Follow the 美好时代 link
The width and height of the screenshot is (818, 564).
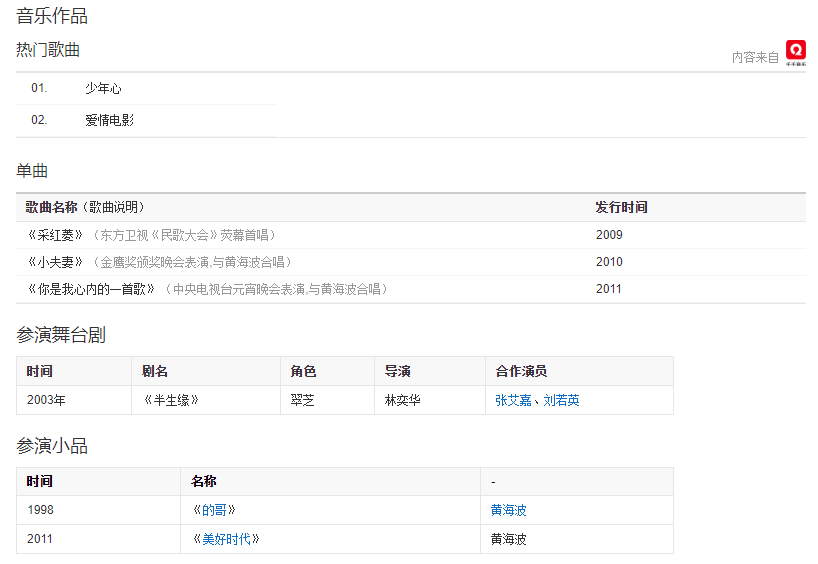[x=225, y=539]
